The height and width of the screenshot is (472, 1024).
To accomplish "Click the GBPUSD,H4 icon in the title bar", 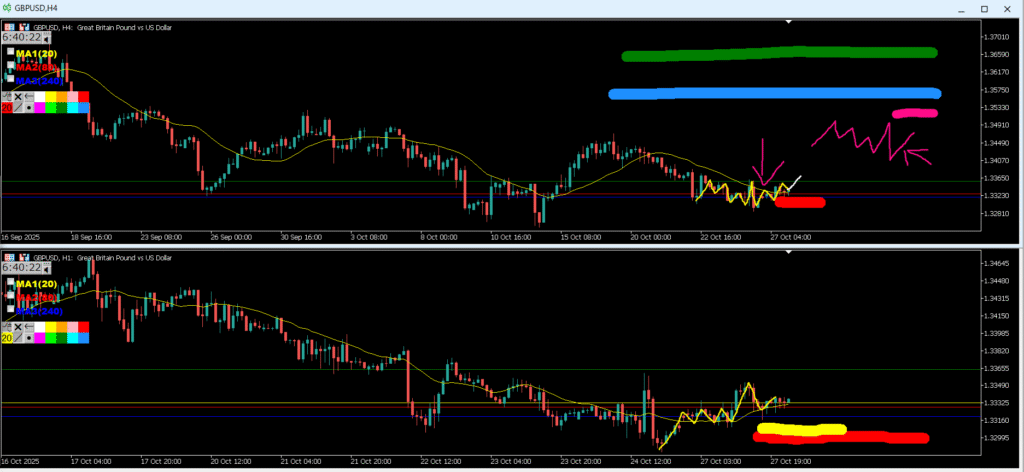I will click(7, 7).
